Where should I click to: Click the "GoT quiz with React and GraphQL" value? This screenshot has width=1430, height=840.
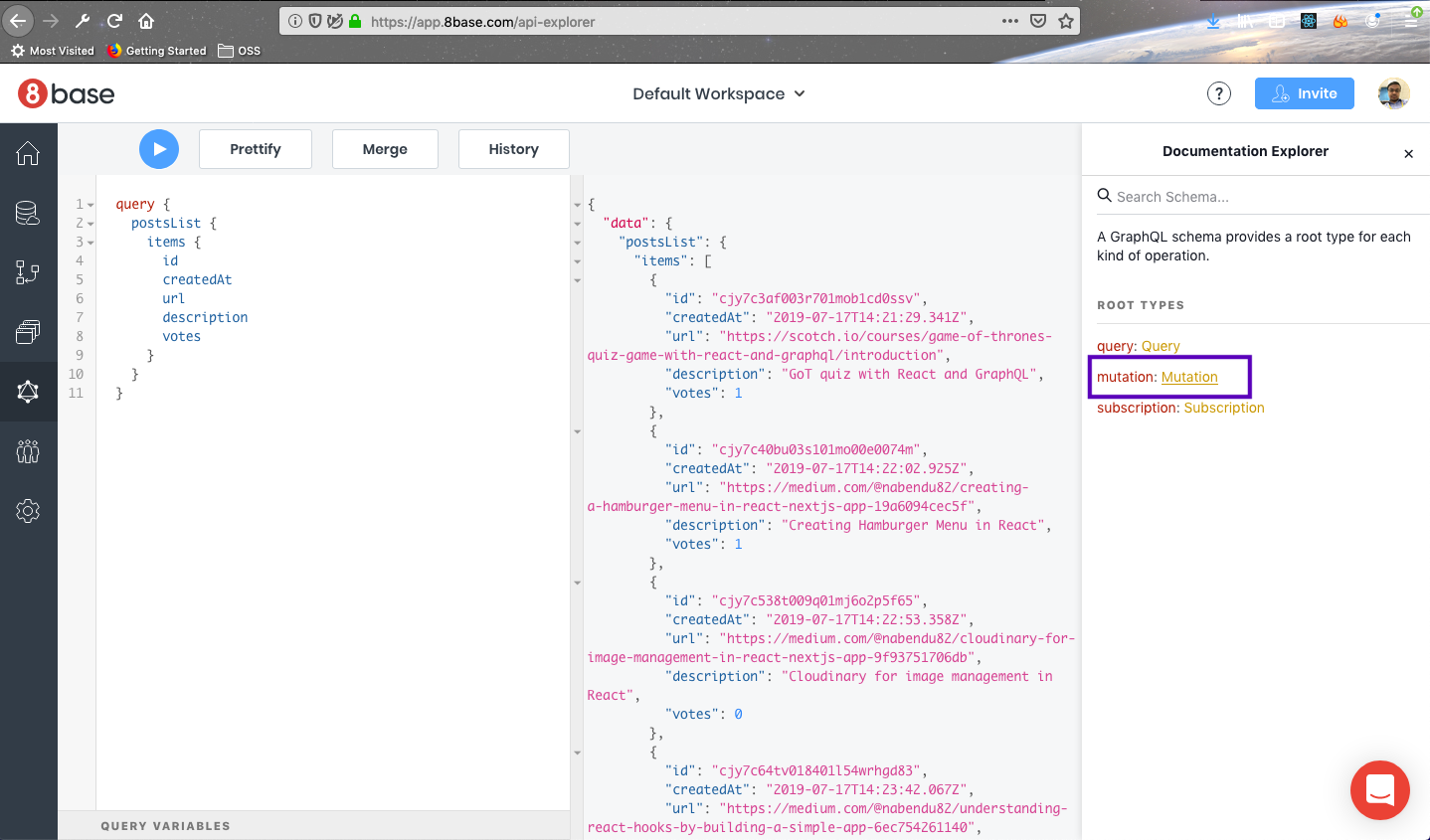[x=909, y=375]
